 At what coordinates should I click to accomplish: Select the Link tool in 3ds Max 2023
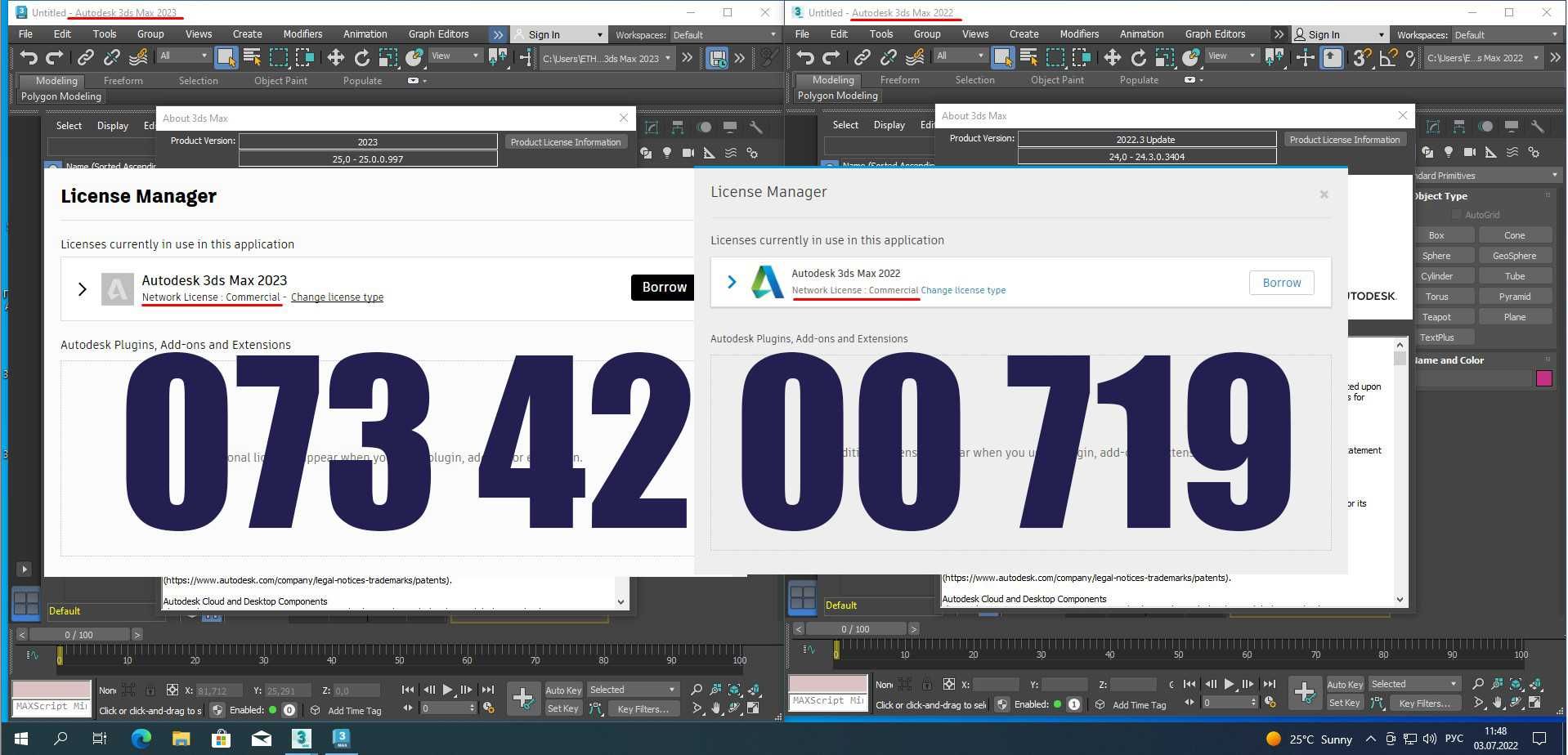(x=85, y=57)
